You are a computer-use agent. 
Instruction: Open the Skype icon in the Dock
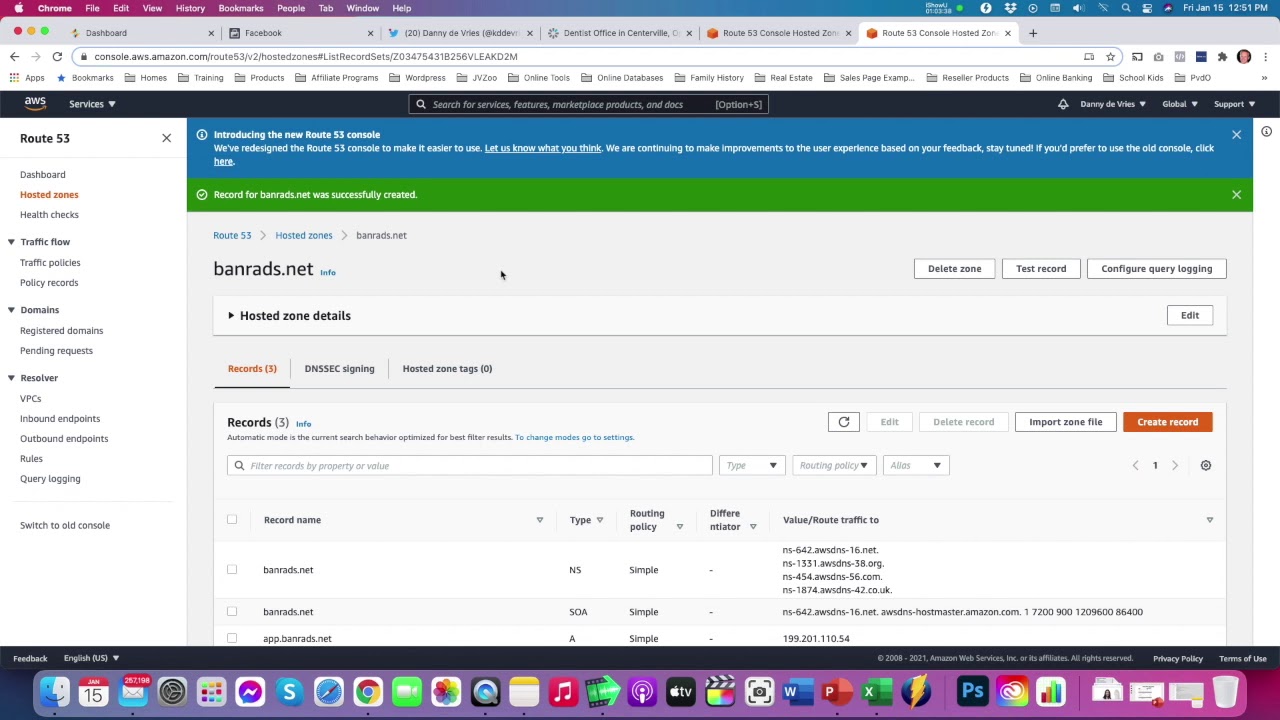[289, 691]
